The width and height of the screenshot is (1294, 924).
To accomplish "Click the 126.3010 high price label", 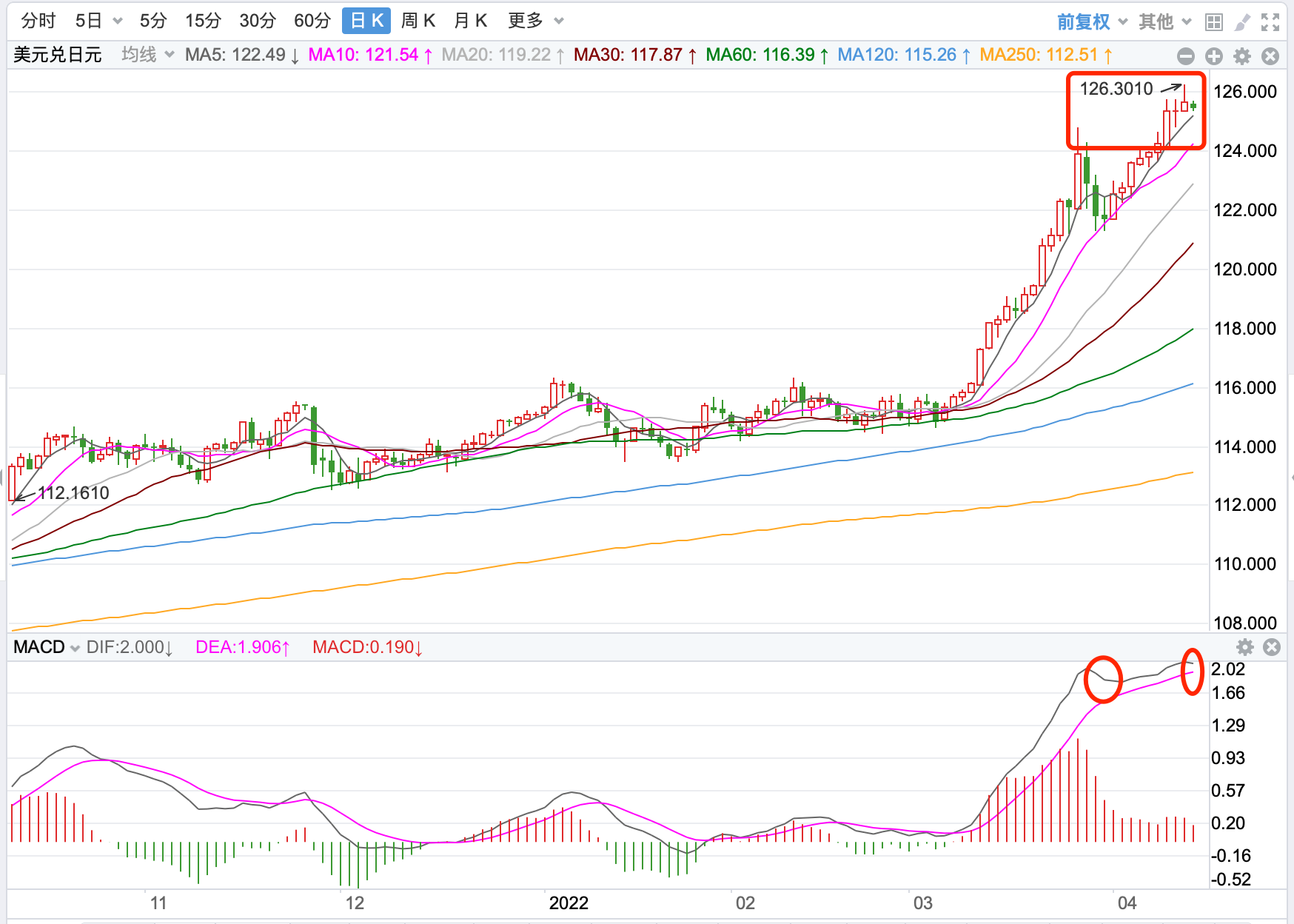I will pos(1116,89).
